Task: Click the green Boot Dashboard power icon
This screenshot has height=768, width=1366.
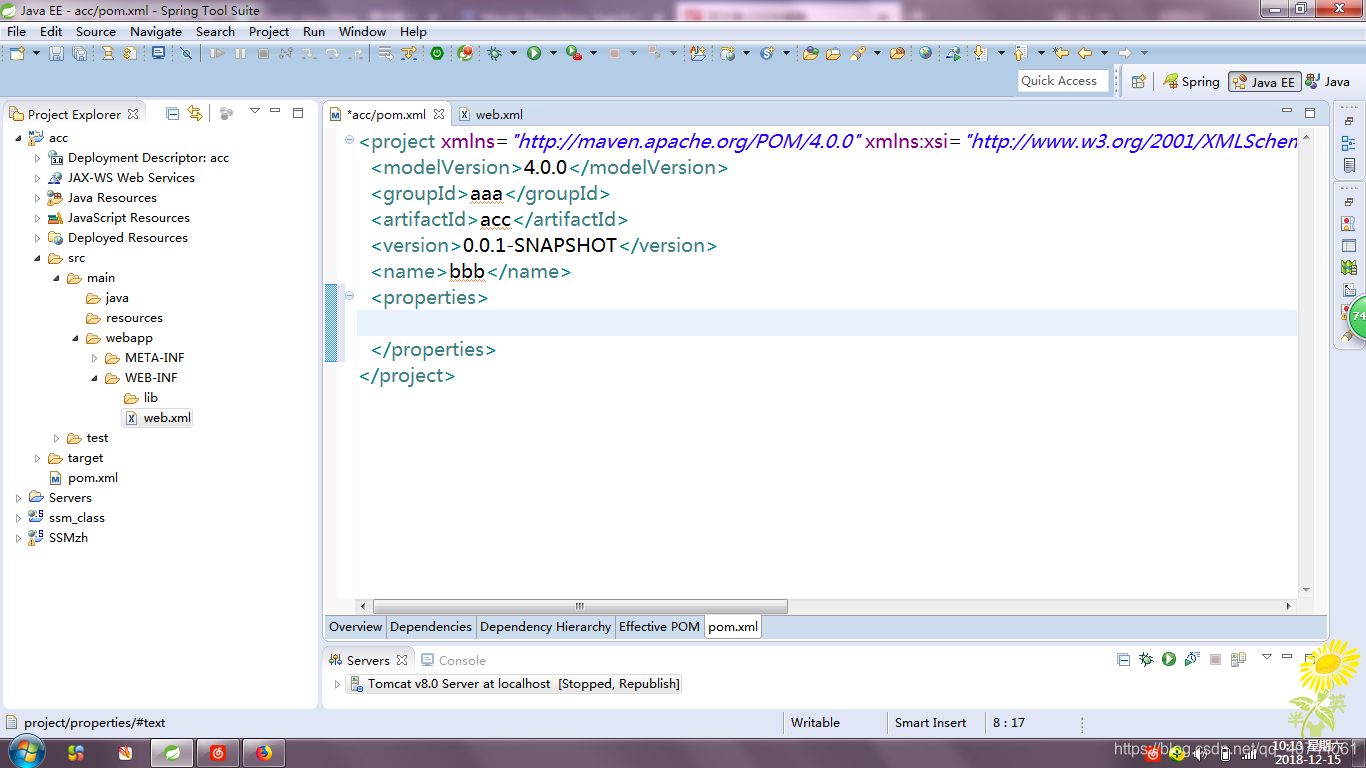Action: point(437,53)
